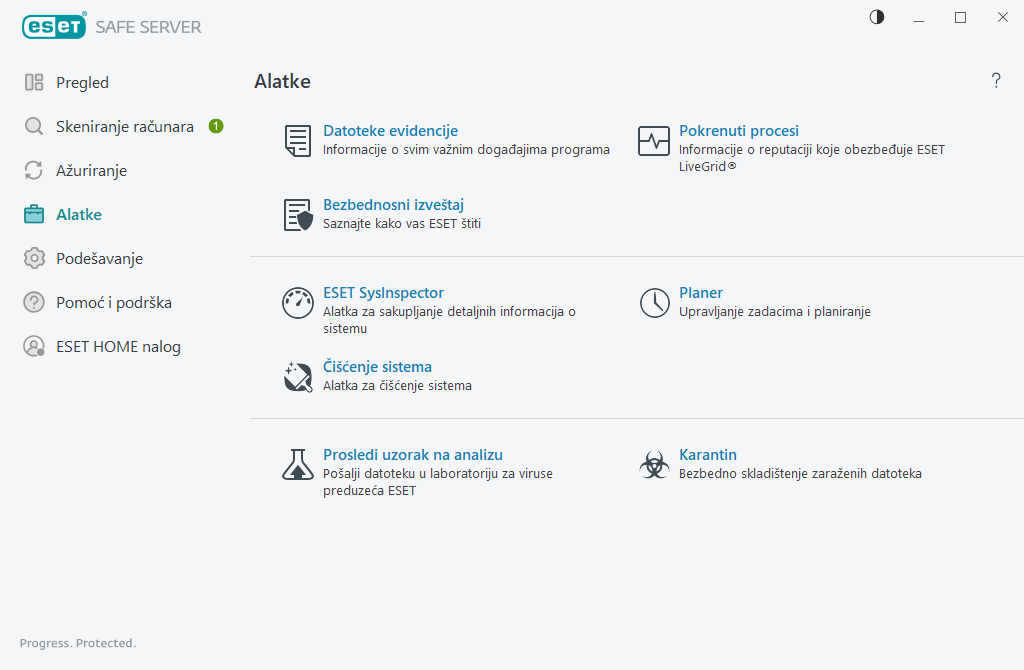Click the Datoteke evidencije document icon
Image resolution: width=1024 pixels, height=670 pixels.
[297, 140]
